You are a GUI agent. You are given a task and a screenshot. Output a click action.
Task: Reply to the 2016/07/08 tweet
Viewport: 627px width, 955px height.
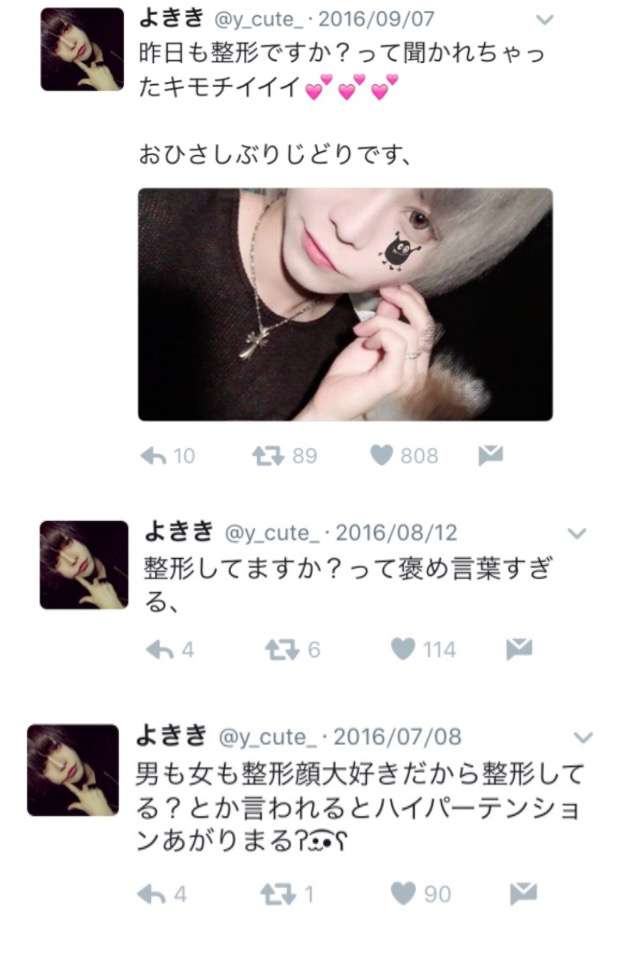pyautogui.click(x=151, y=893)
